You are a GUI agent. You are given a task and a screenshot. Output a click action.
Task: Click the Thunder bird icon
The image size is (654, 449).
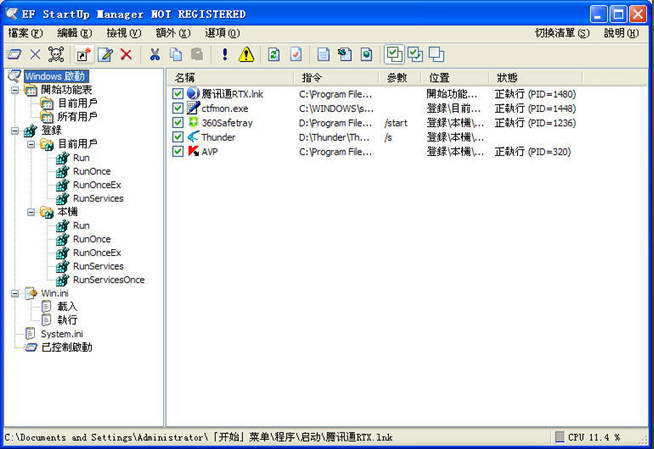tap(193, 137)
